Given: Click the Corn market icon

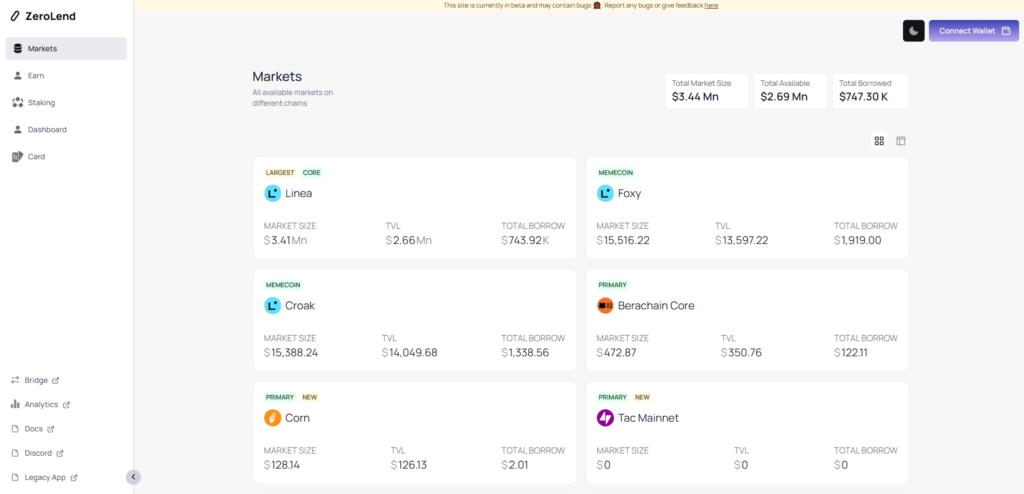Looking at the screenshot, I should pyautogui.click(x=272, y=417).
